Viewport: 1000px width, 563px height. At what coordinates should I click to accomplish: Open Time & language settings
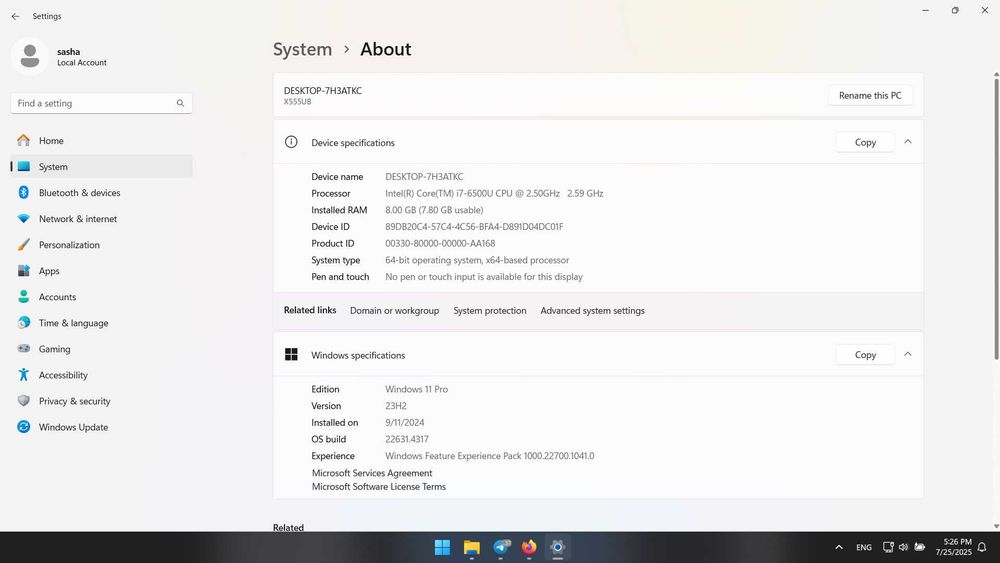(101, 323)
